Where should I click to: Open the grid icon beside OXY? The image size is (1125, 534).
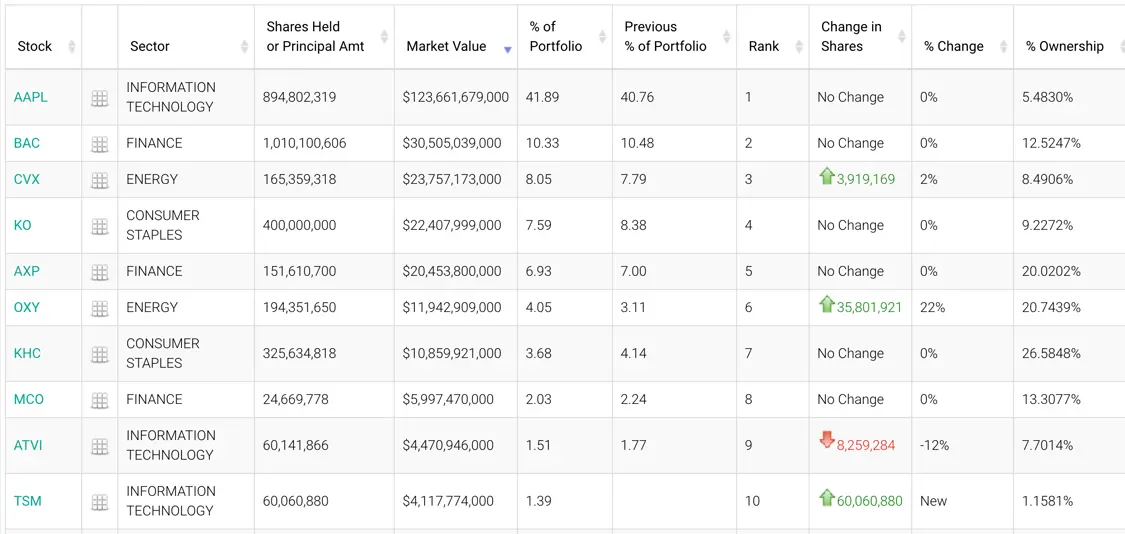coord(100,308)
